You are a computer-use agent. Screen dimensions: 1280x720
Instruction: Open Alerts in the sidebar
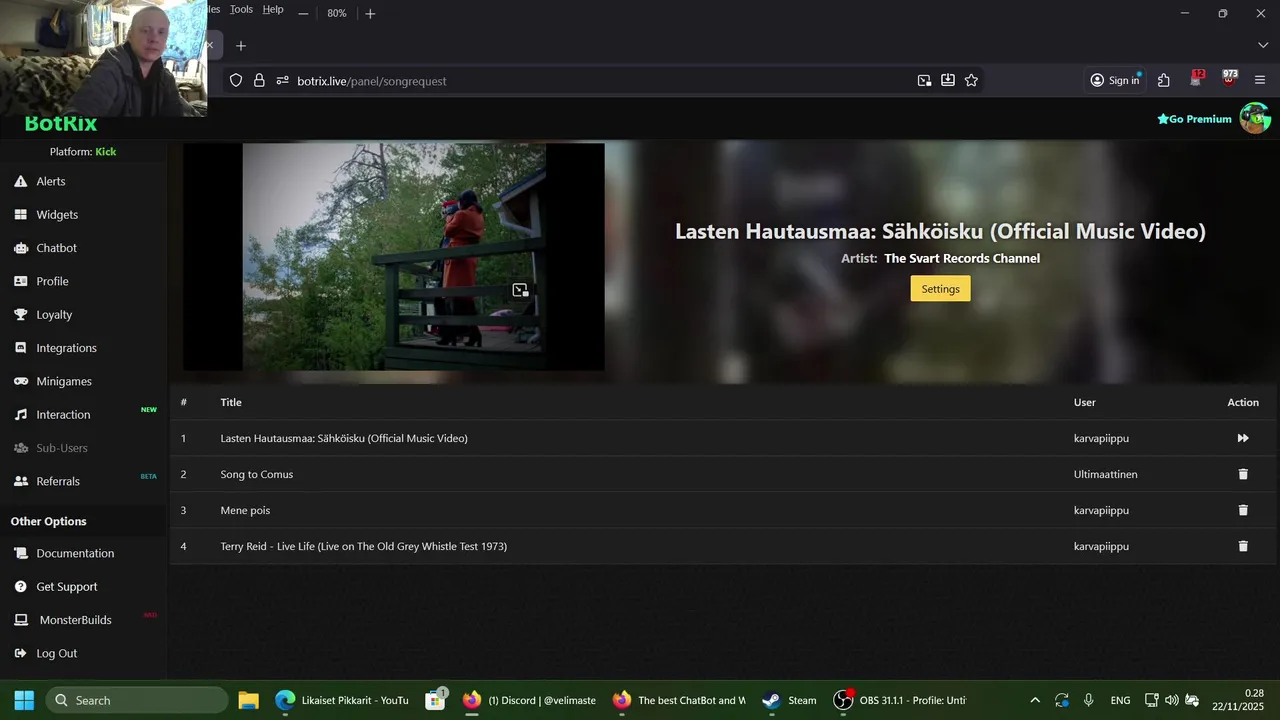pos(51,181)
